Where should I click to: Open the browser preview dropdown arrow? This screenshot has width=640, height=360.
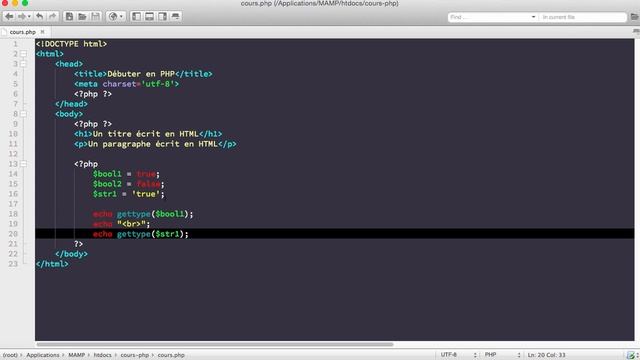(121, 17)
